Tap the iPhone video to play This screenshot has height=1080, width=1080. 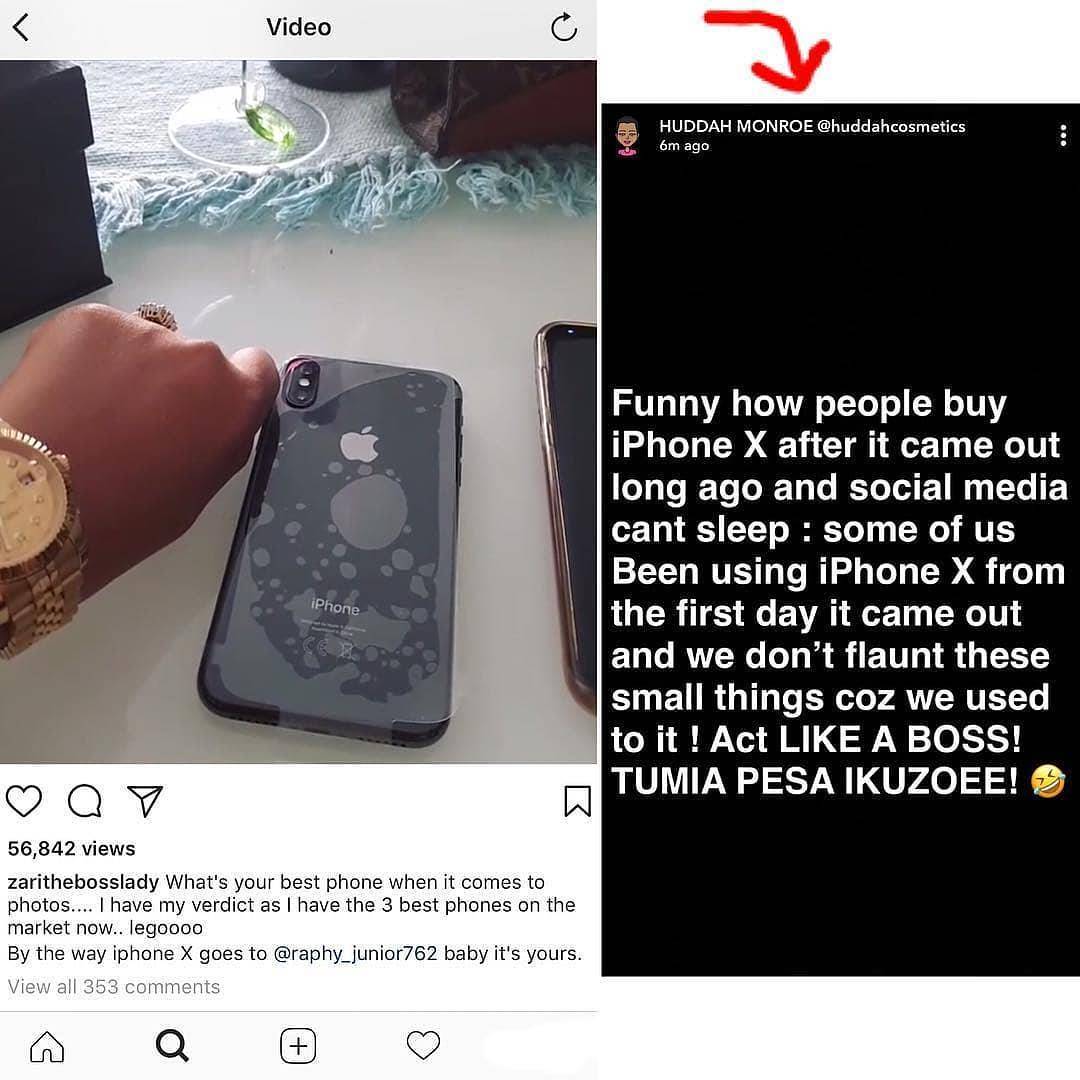pos(298,412)
